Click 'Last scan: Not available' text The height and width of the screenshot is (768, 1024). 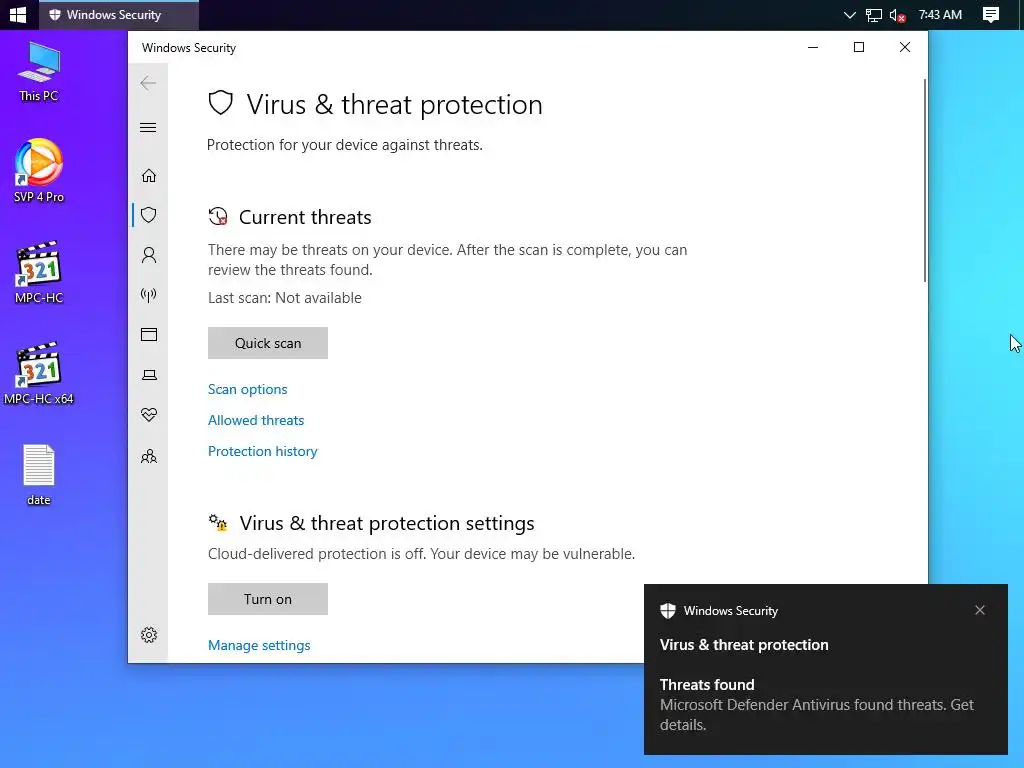coord(285,298)
